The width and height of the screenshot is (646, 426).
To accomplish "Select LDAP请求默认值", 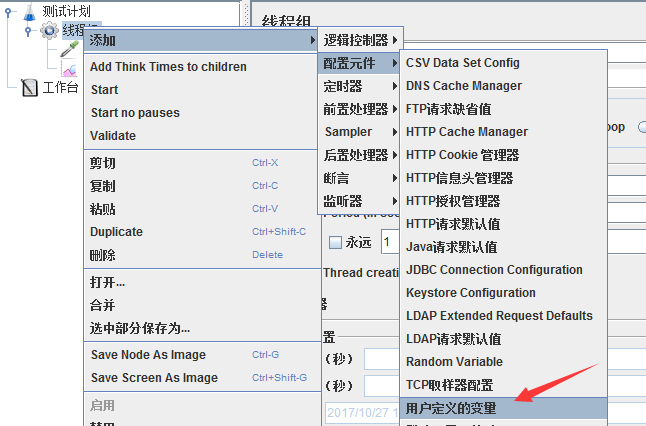I will [503, 339].
